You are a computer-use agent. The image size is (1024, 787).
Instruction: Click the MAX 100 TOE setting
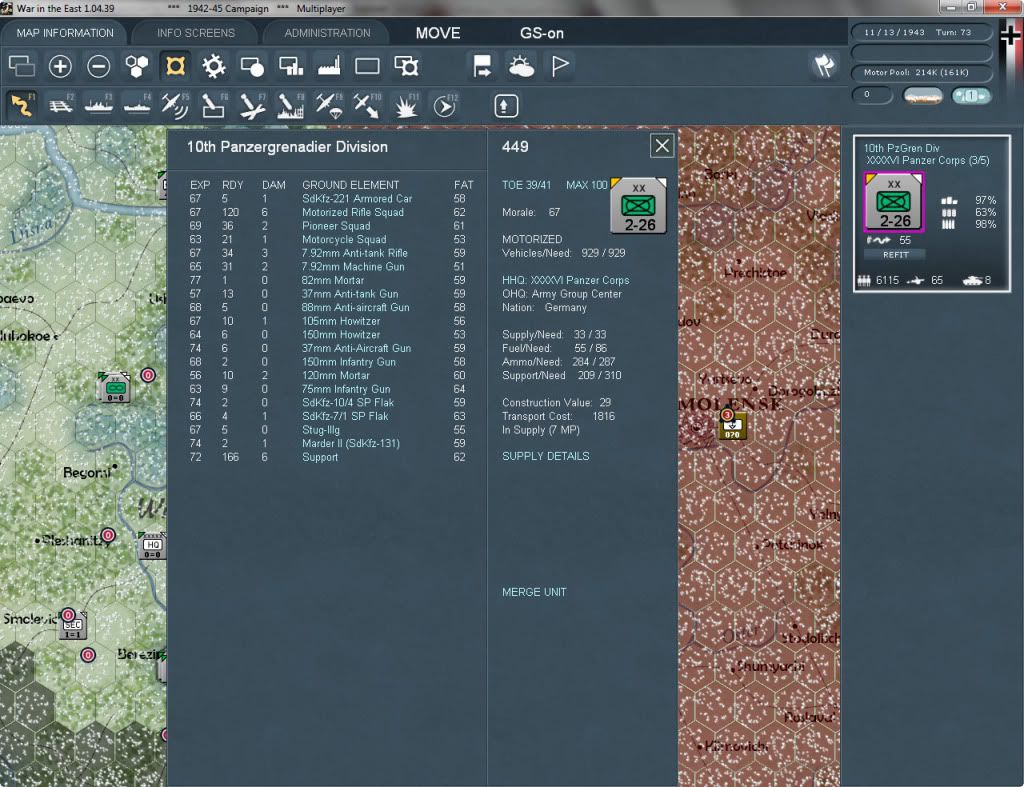tap(586, 185)
